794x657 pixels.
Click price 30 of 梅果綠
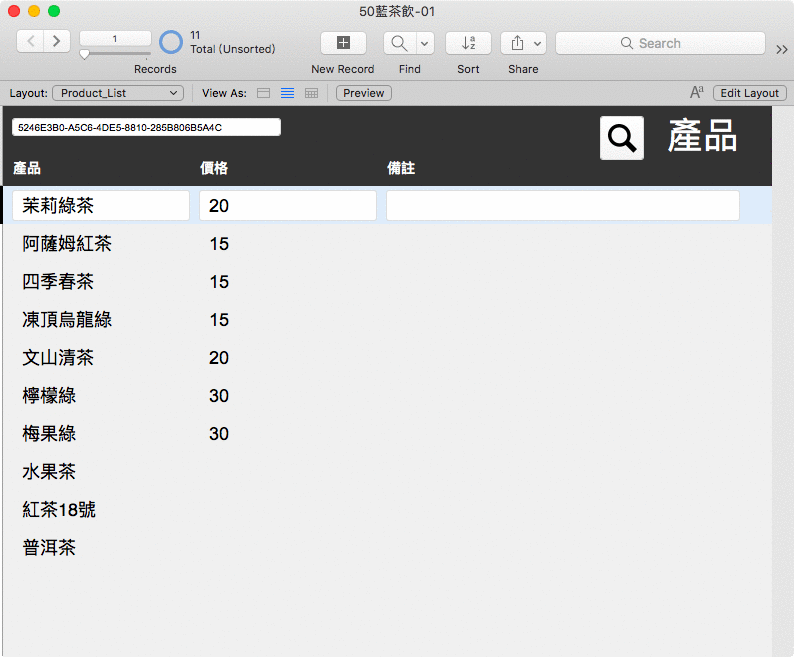tap(219, 434)
